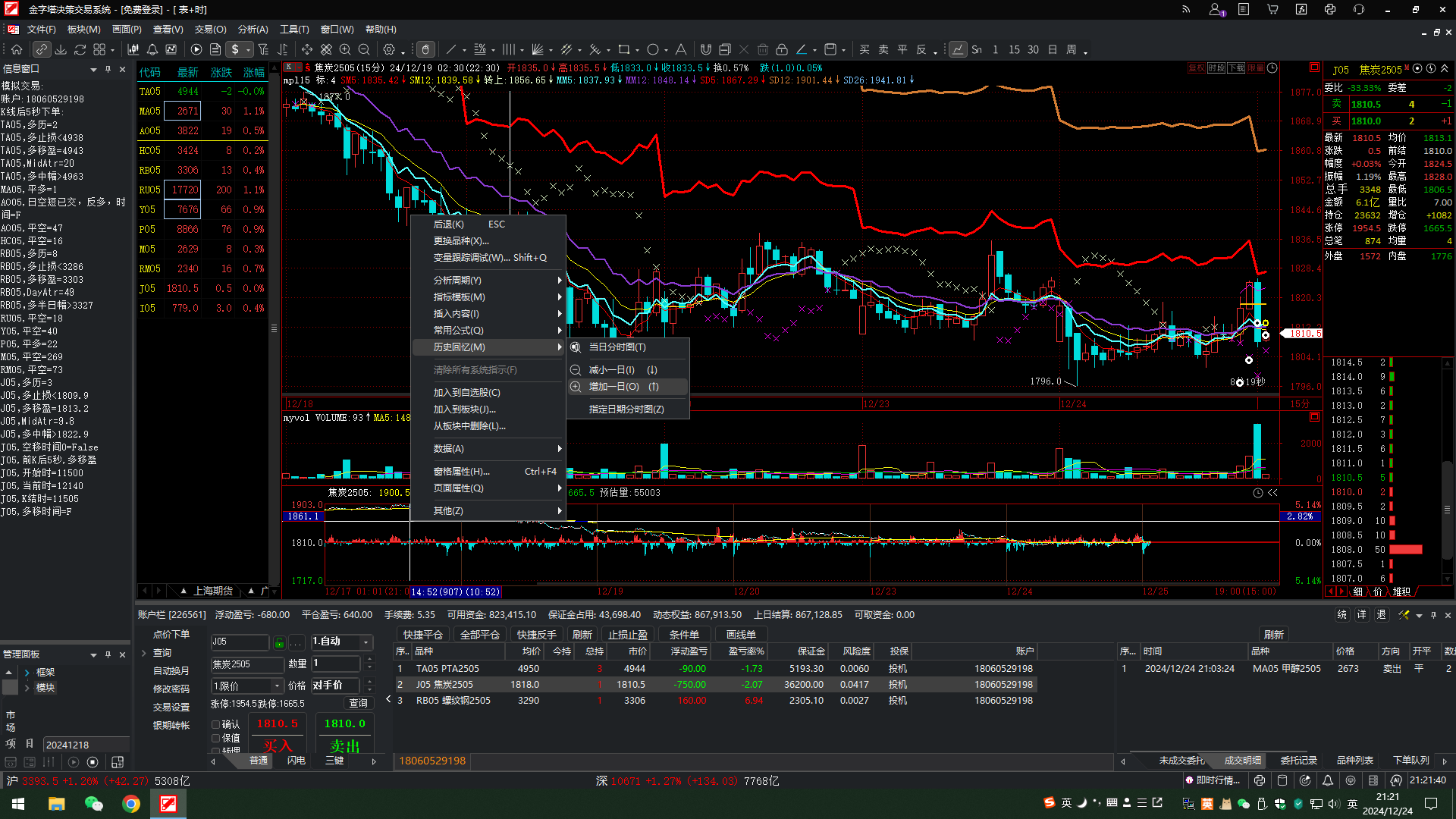Viewport: 1456px width, 819px height.
Task: Select the rectangle drawing tool
Action: point(623,49)
